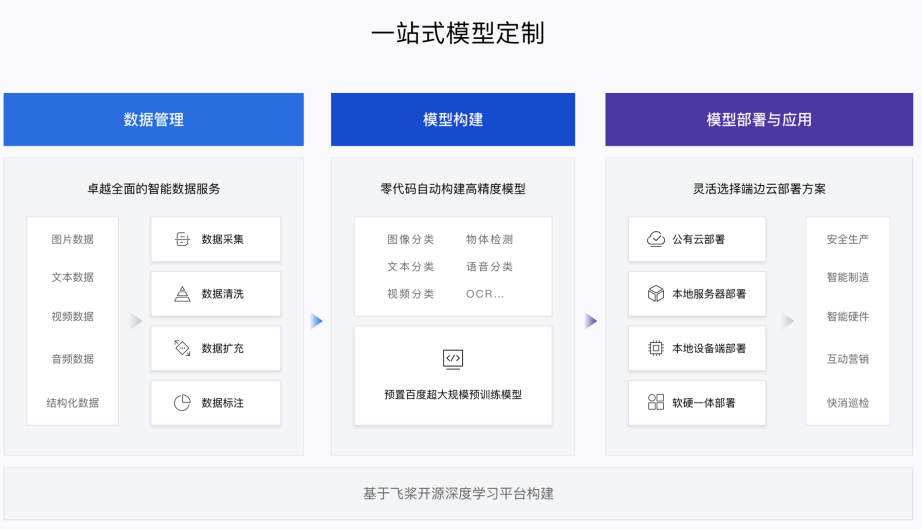
Task: Choose 图像分类 model type
Action: (x=410, y=240)
